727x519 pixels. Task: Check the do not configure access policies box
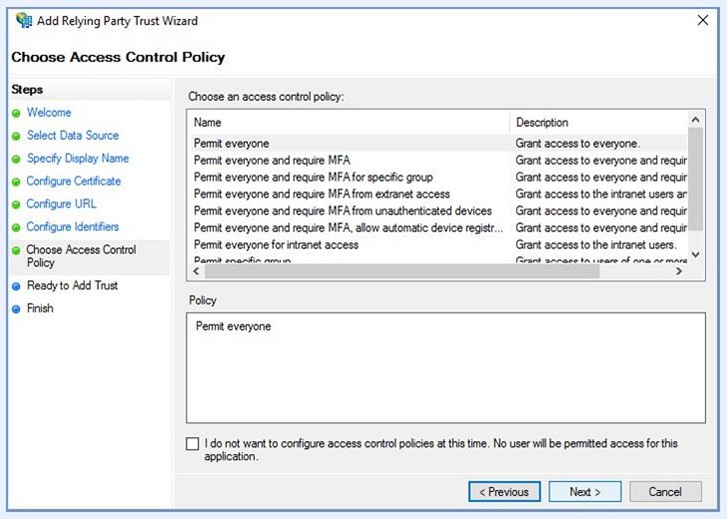[x=193, y=443]
